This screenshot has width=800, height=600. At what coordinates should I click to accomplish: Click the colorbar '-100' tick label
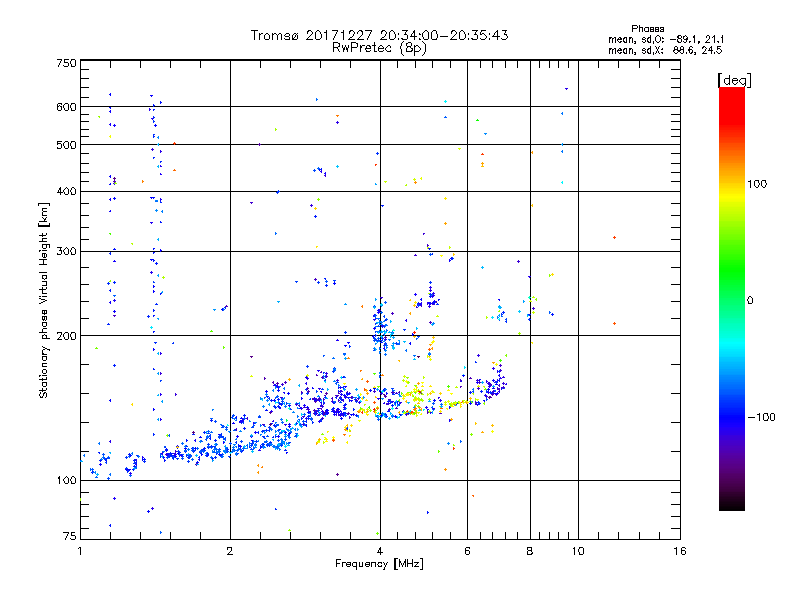point(761,417)
